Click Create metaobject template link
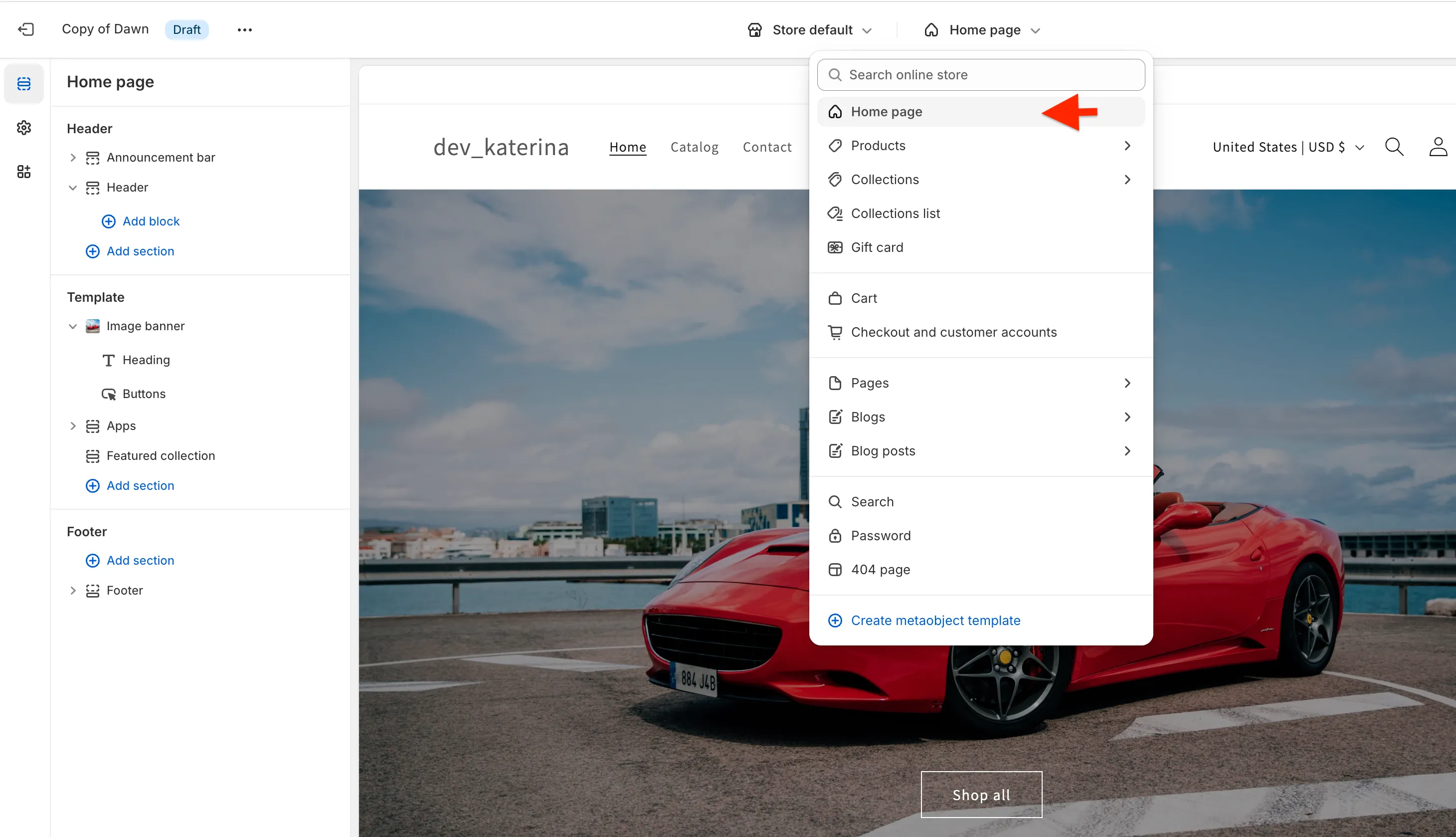Viewport: 1456px width, 837px height. [x=935, y=621]
